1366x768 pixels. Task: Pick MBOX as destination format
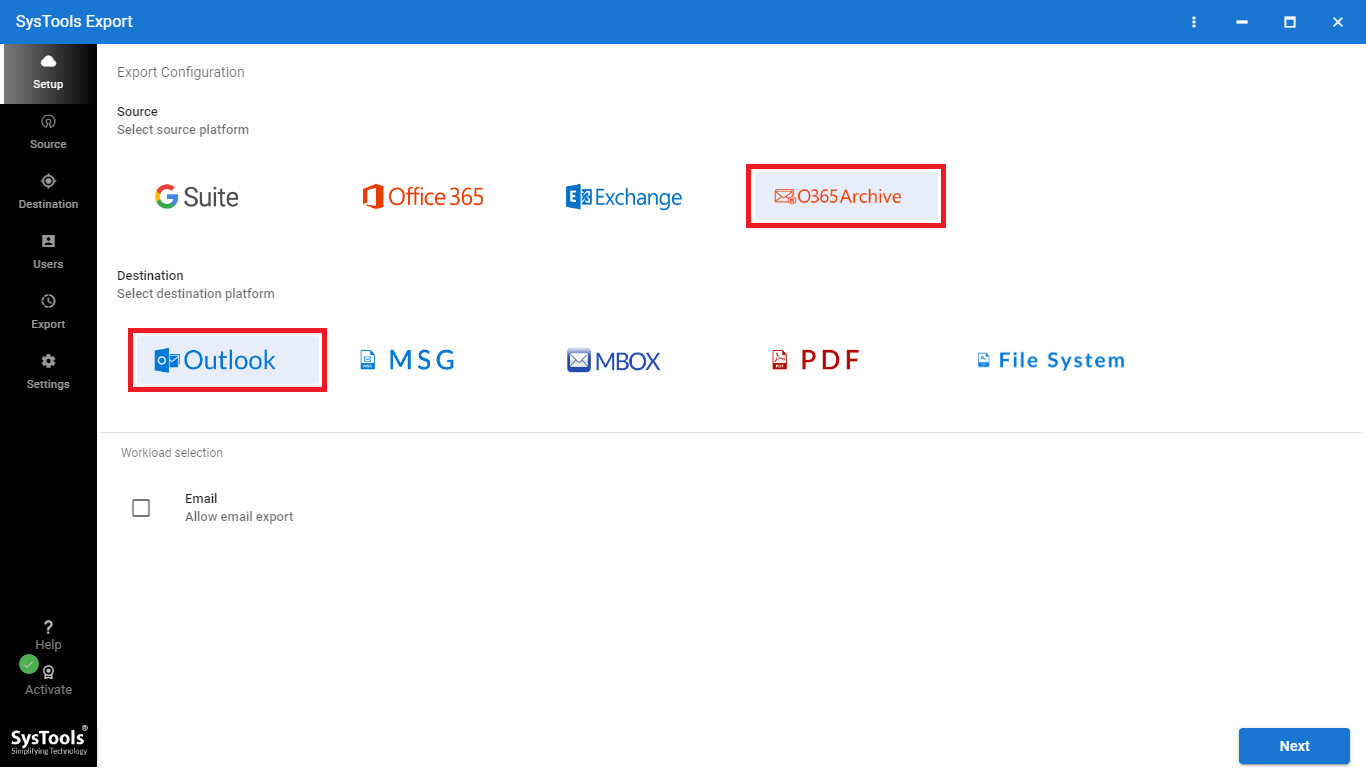614,360
